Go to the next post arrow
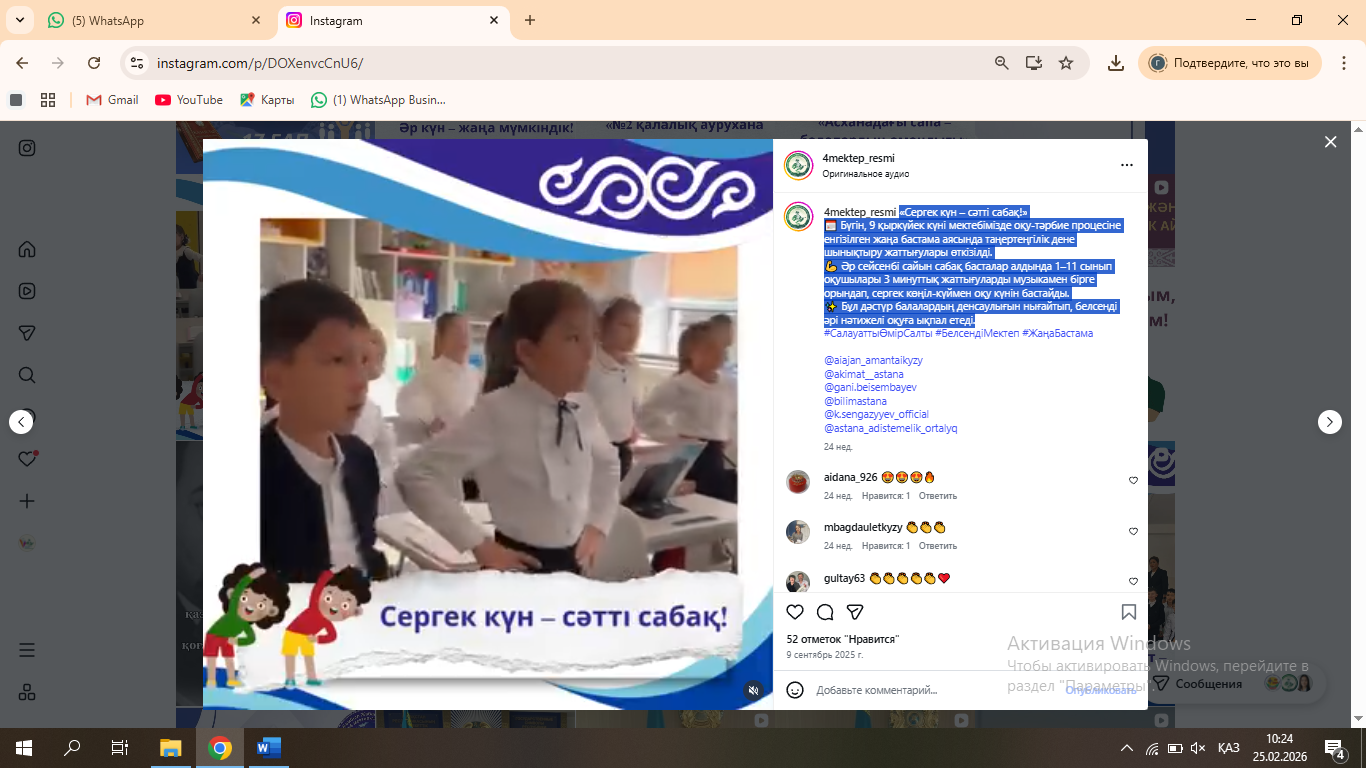Screen dimensions: 1366x768 coord(1329,422)
